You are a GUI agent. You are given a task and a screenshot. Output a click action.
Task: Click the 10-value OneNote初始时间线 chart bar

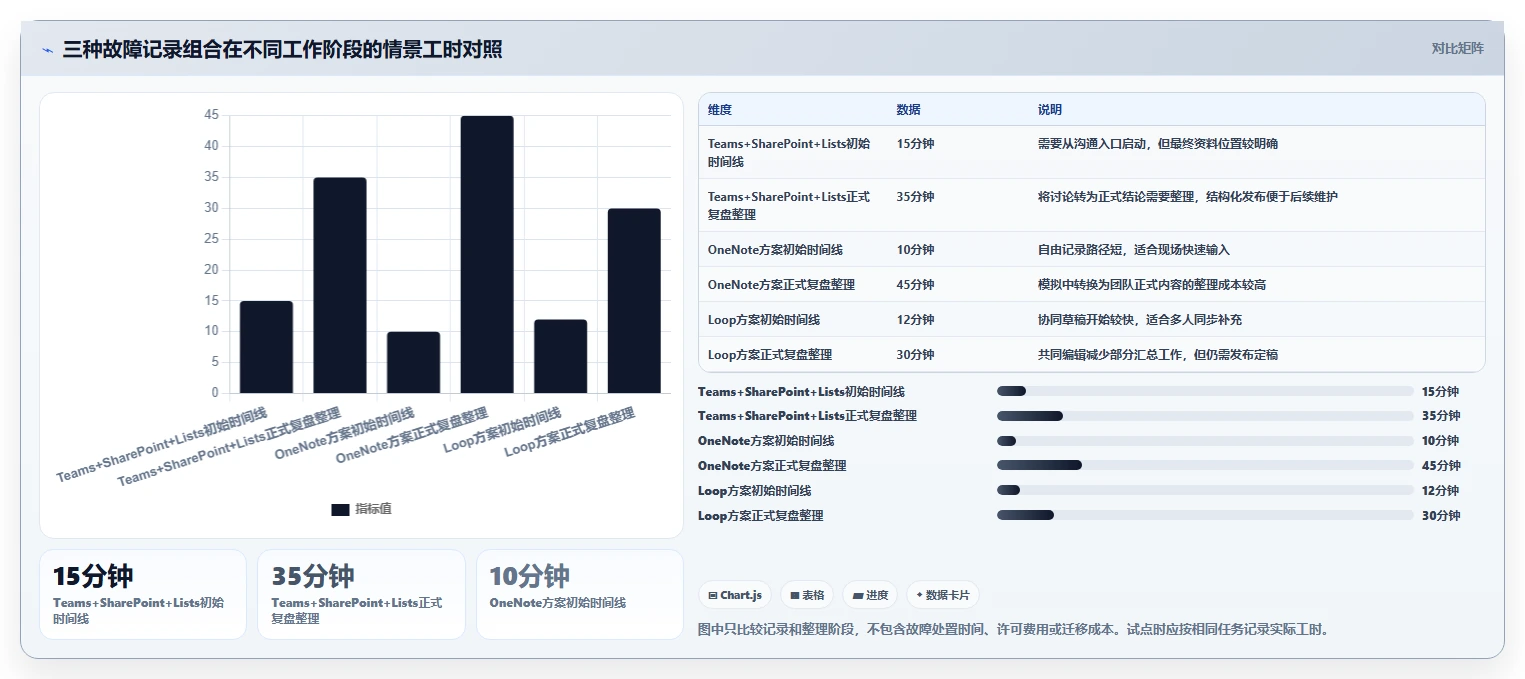coord(414,362)
